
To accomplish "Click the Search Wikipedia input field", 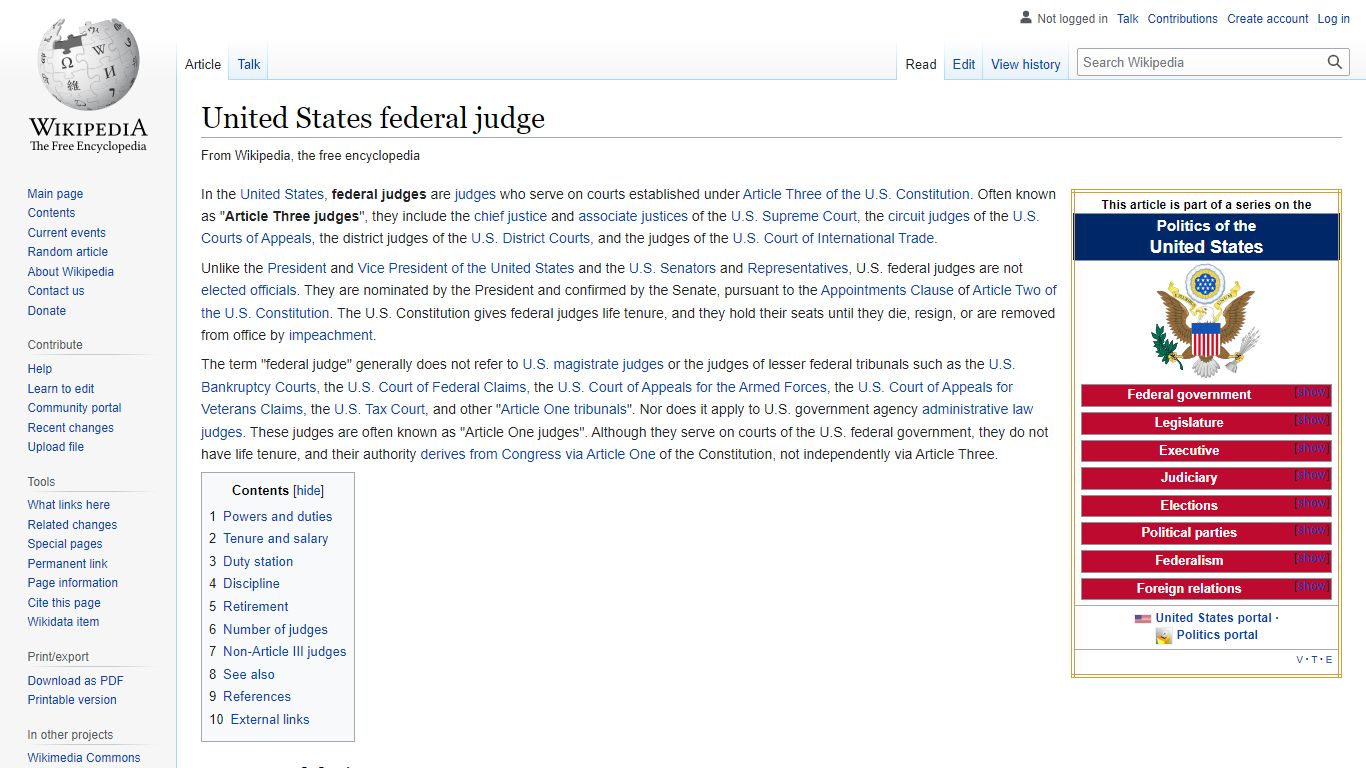I will pos(1202,62).
